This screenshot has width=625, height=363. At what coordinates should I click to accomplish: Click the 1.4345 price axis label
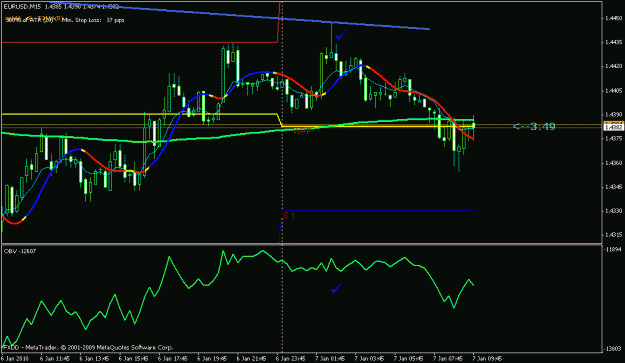click(613, 186)
